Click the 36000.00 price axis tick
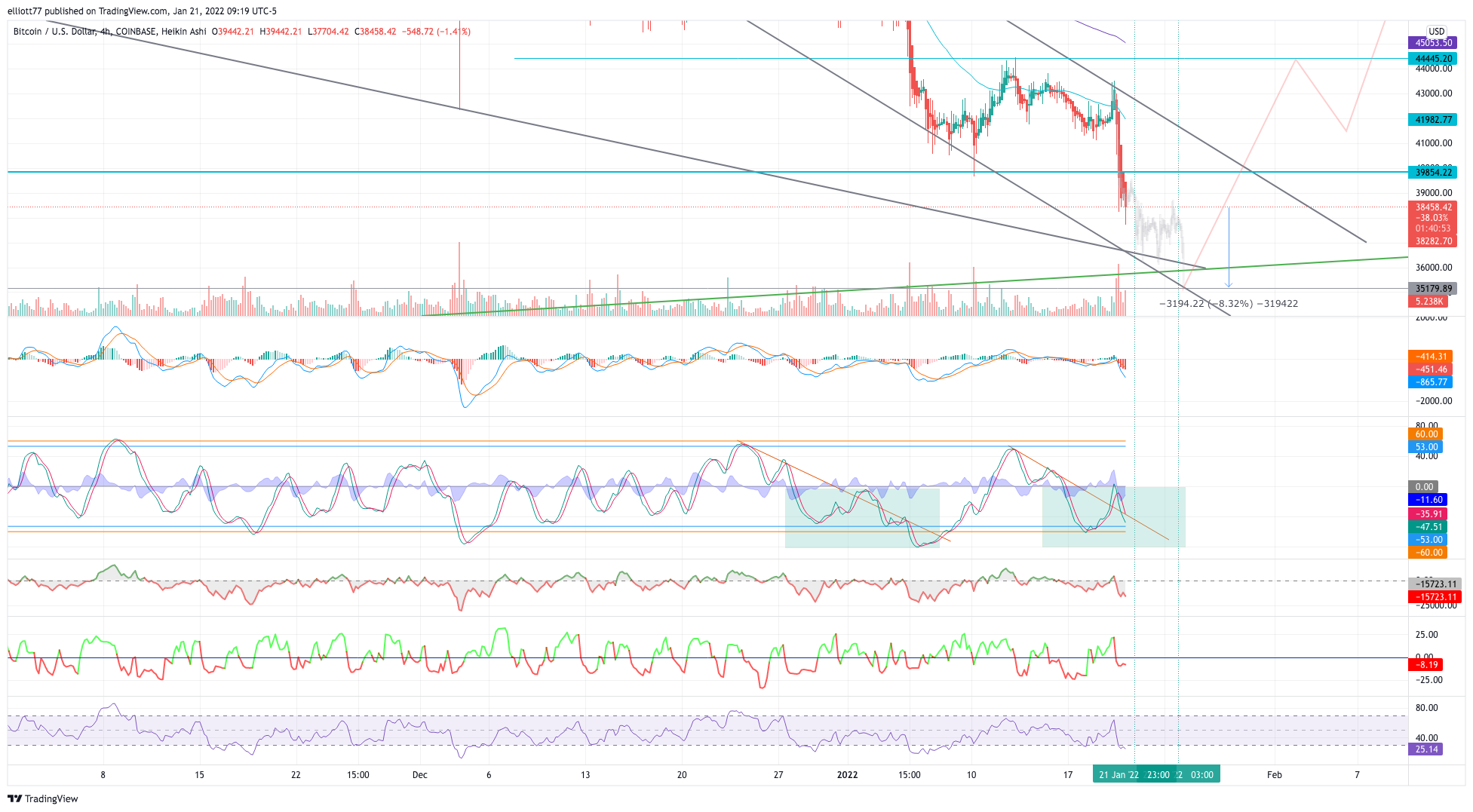 (x=1434, y=268)
